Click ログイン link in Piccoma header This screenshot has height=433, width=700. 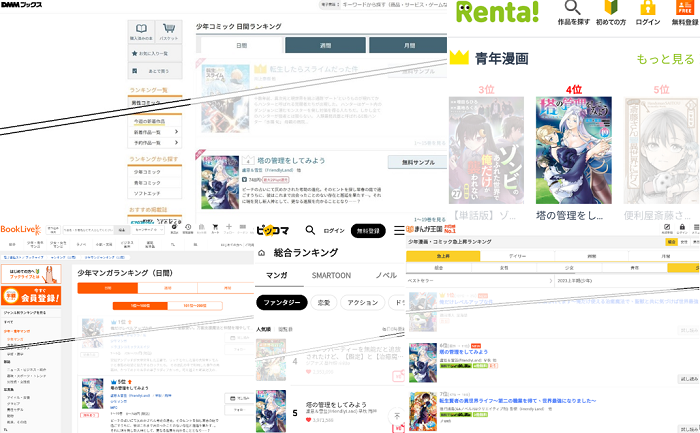[333, 231]
